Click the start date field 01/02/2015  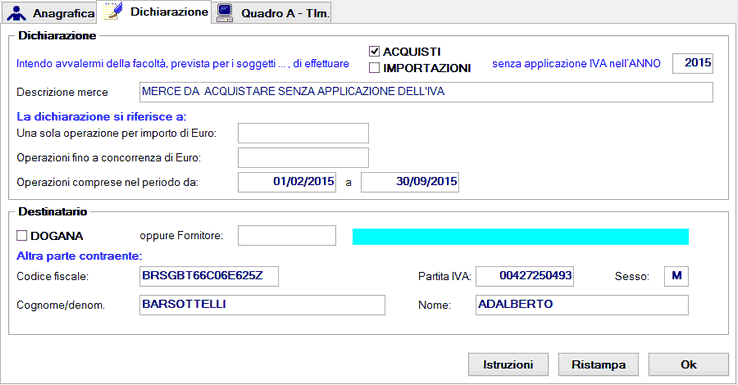pos(287,182)
